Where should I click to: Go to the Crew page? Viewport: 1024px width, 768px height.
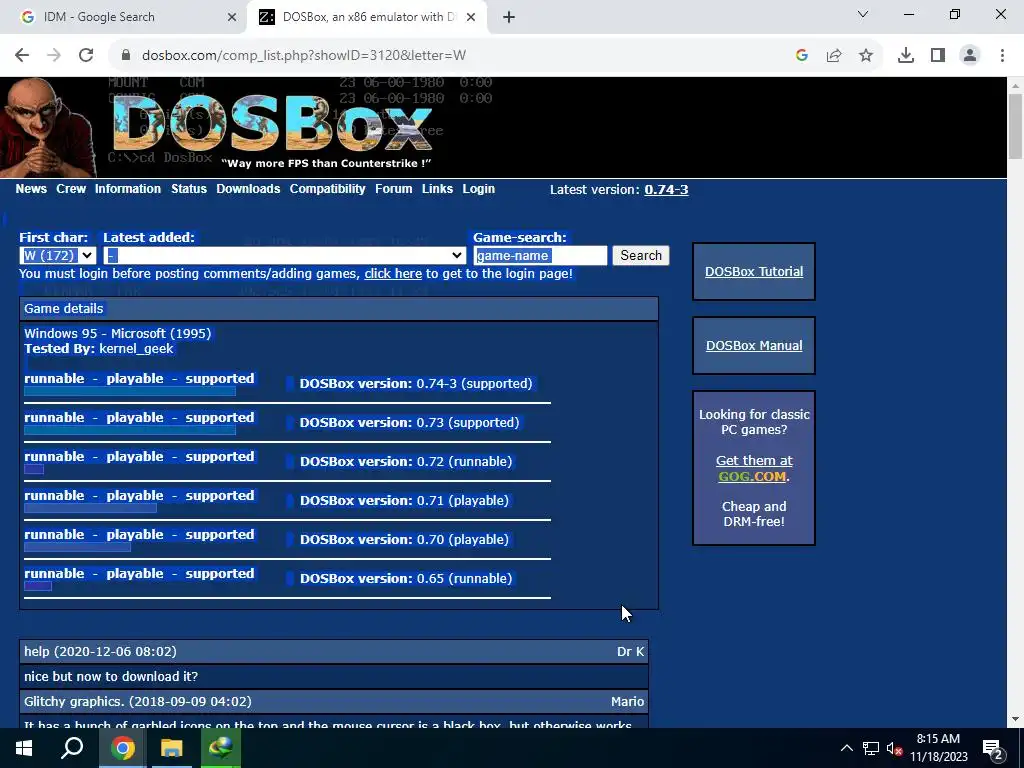point(71,189)
